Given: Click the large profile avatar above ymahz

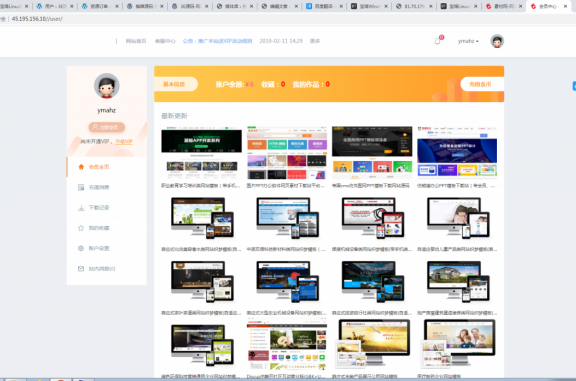Looking at the screenshot, I should click(107, 86).
